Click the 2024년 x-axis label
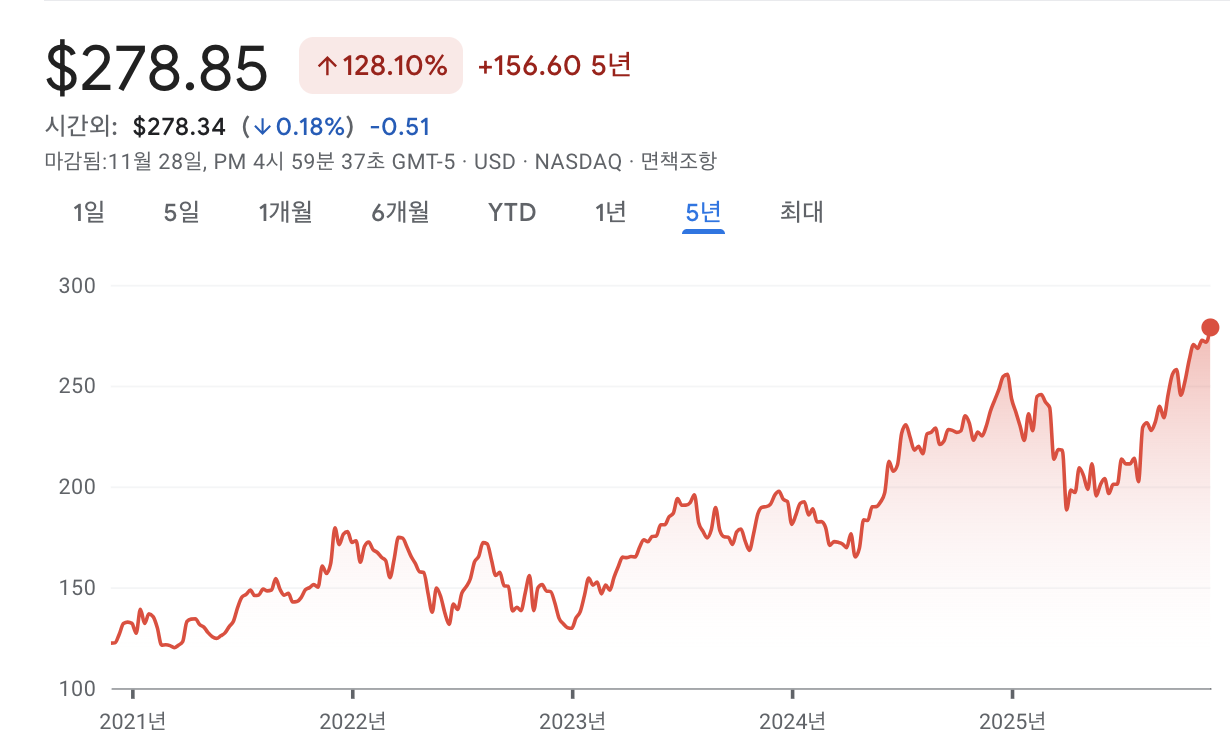The height and width of the screenshot is (754, 1230). pos(792,721)
